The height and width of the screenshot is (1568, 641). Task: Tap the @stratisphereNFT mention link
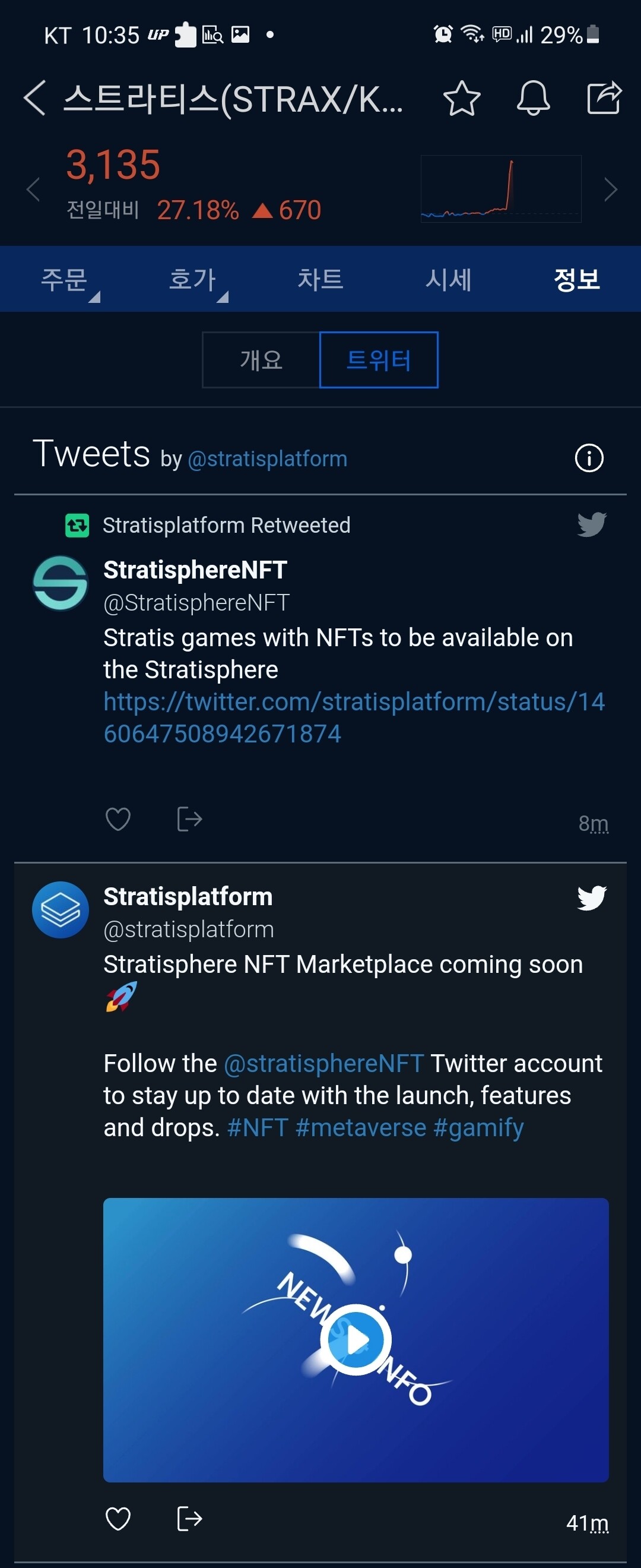click(323, 1063)
